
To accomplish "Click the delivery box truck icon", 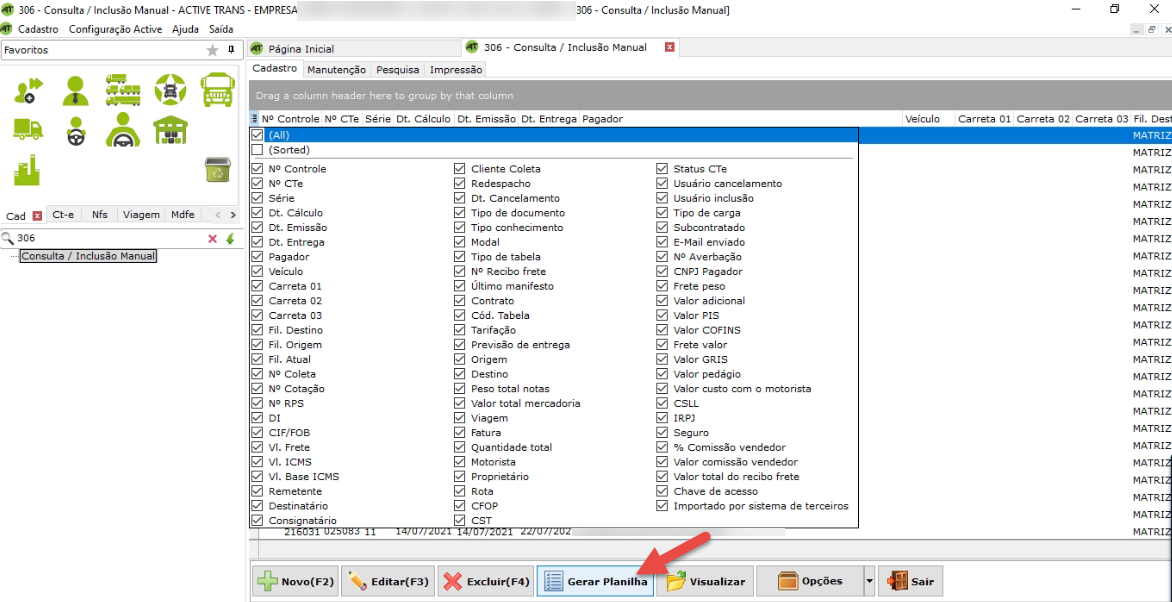I will [x=28, y=129].
